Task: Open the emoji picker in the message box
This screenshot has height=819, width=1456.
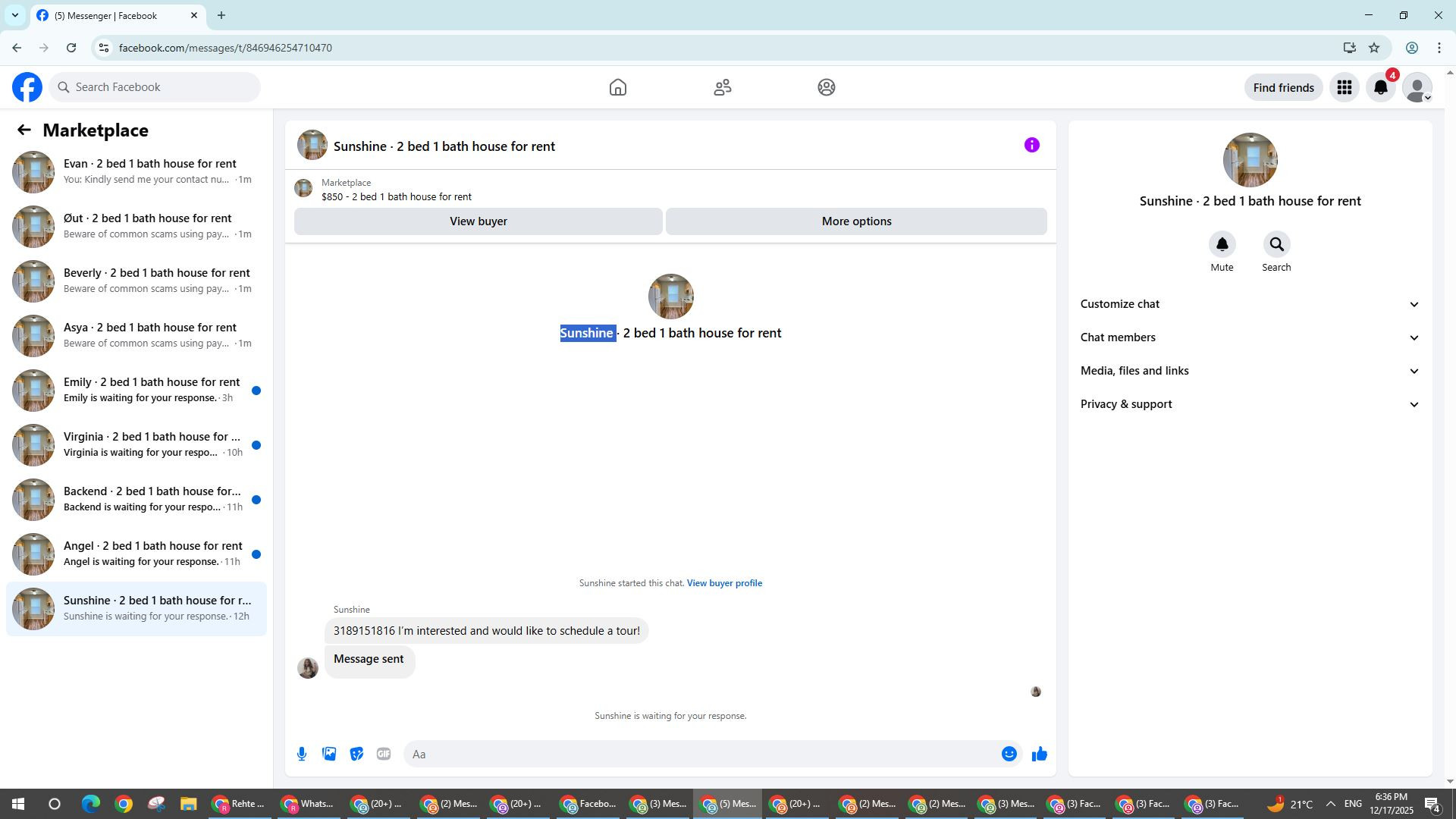Action: tap(1009, 754)
